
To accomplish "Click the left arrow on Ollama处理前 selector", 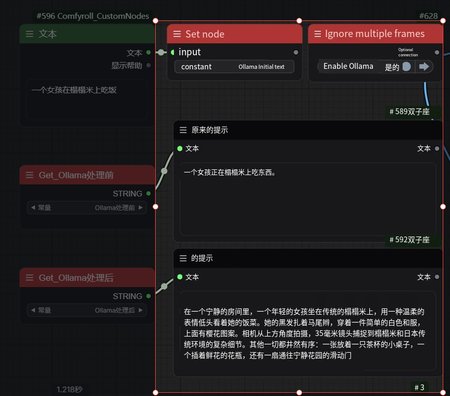I will click(x=33, y=207).
